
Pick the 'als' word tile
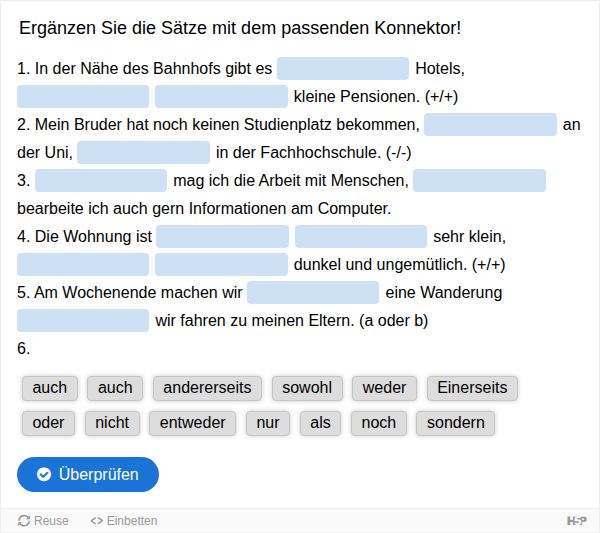pos(320,423)
